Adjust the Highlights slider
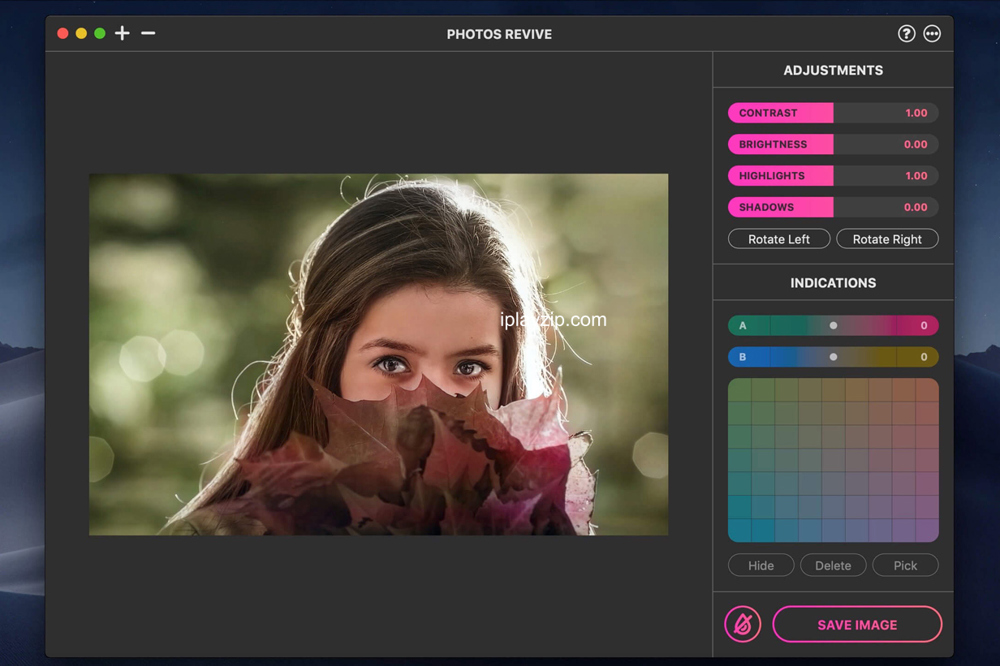The width and height of the screenshot is (1000, 666). (833, 175)
